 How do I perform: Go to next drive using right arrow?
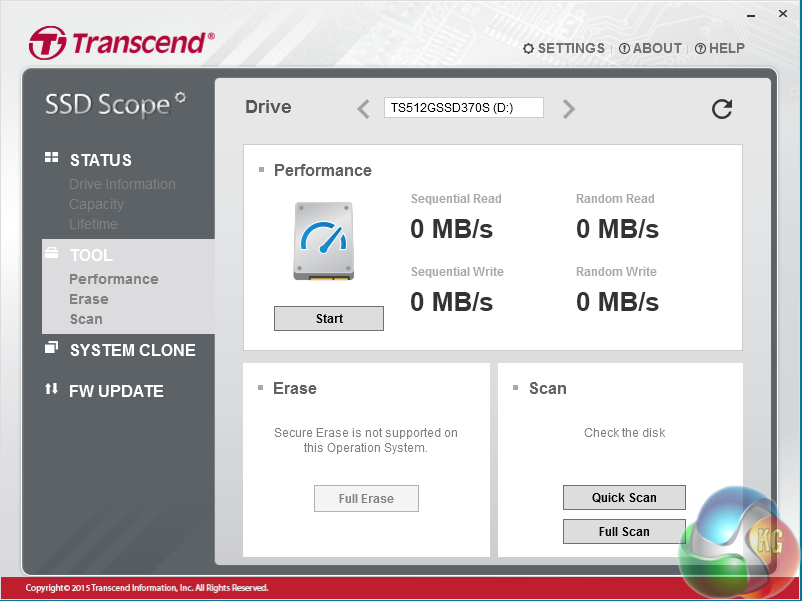pyautogui.click(x=569, y=108)
